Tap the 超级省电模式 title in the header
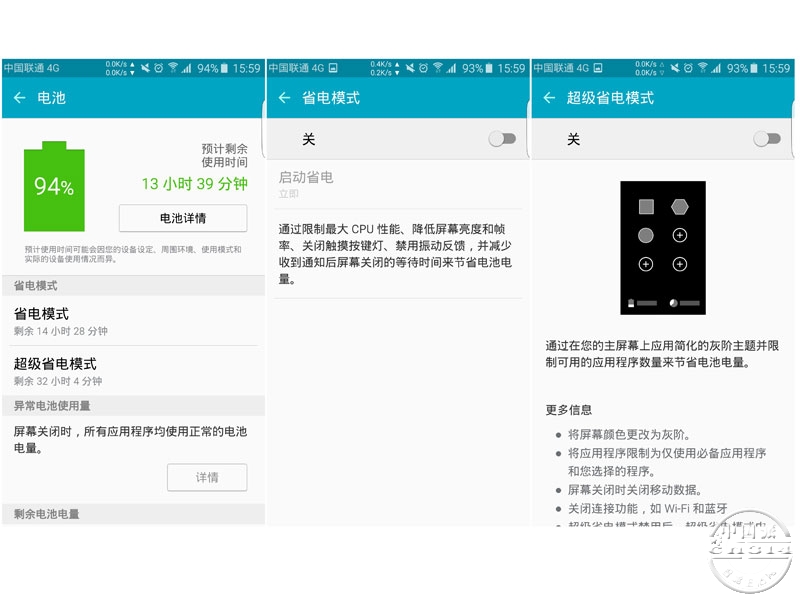 click(x=610, y=97)
